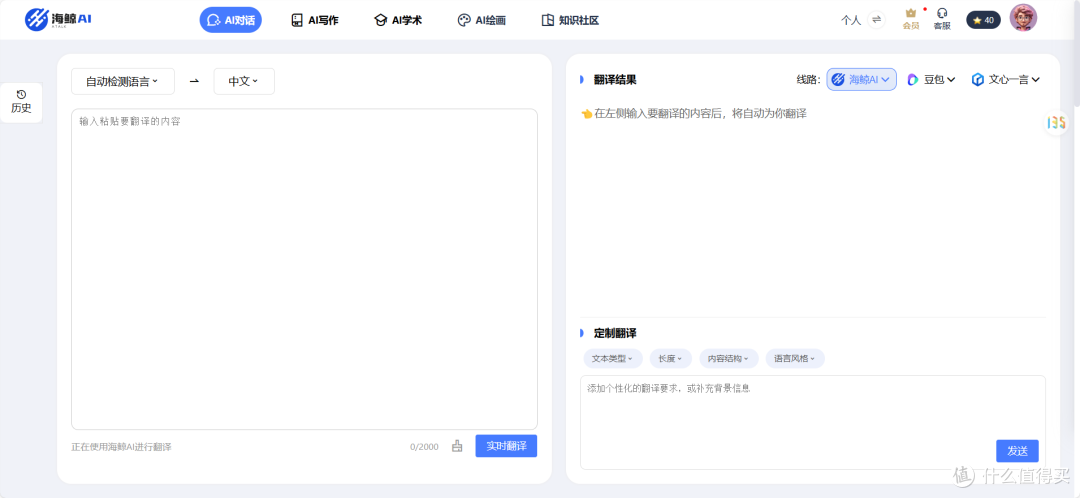Screen dimensions: 1080x498
Task: Expand the 中文 target language dropdown
Action: (244, 81)
